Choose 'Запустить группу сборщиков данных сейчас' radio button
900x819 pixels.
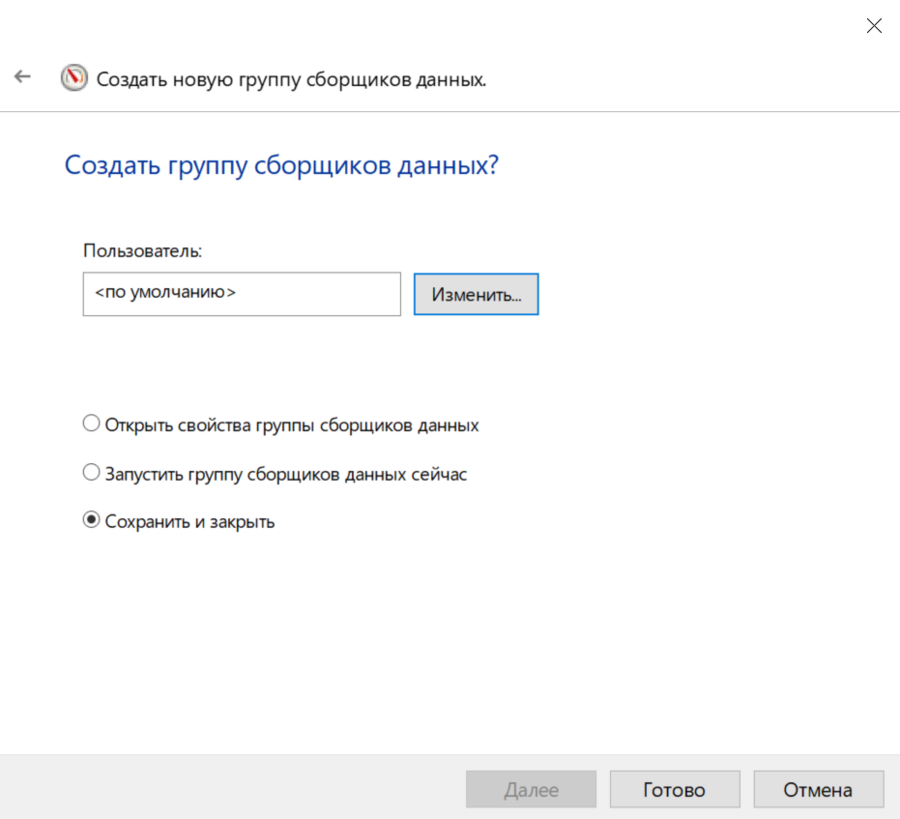coord(92,473)
